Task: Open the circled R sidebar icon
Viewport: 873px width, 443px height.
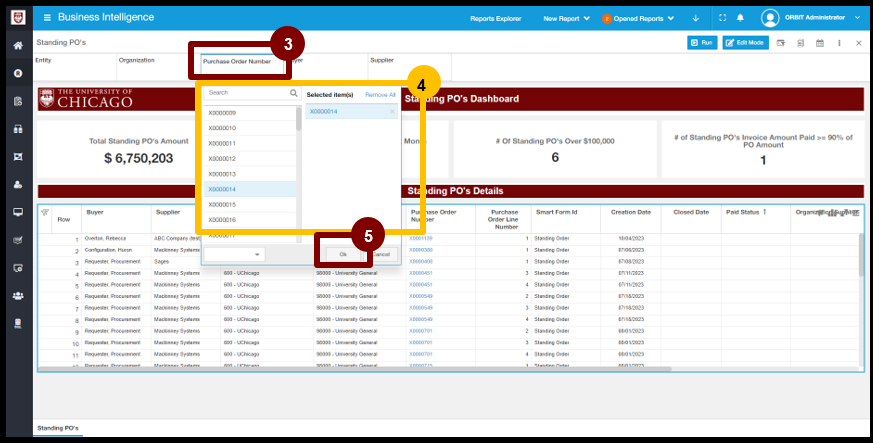Action: (18, 73)
